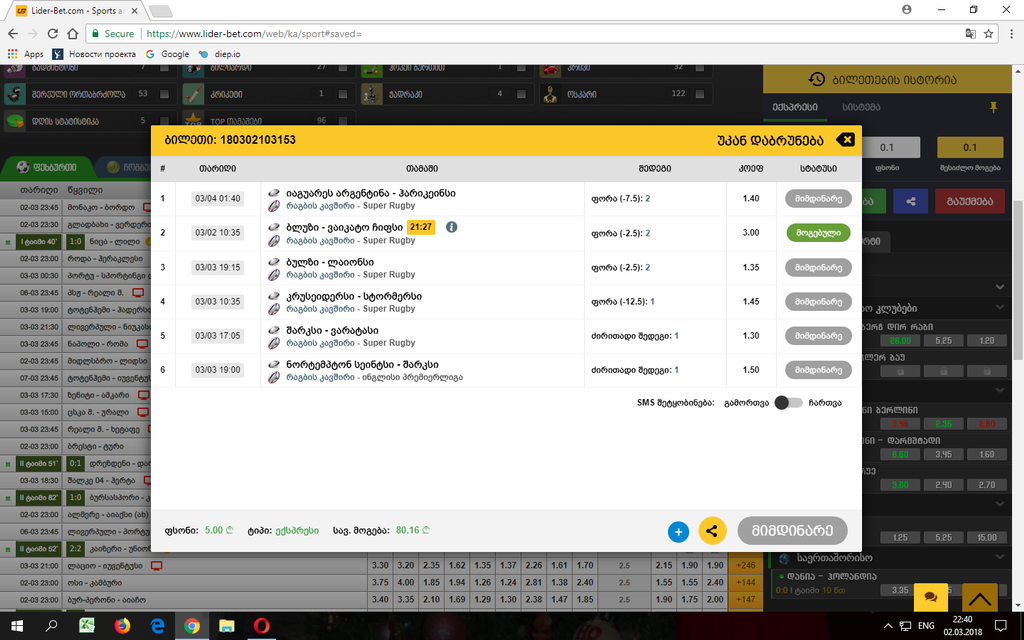Click the TV stream icon in the 03-03 15:00 row
This screenshot has width=1024, height=640.
[143, 412]
